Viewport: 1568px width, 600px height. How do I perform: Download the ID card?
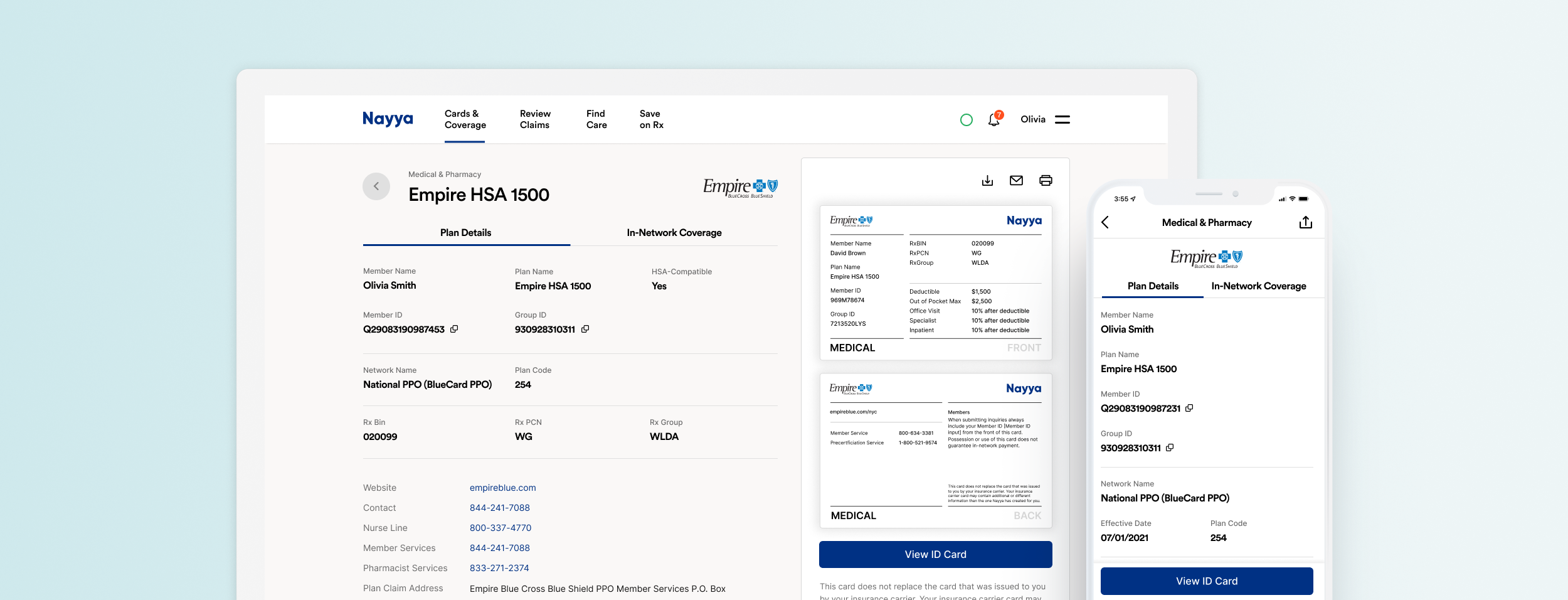click(987, 181)
